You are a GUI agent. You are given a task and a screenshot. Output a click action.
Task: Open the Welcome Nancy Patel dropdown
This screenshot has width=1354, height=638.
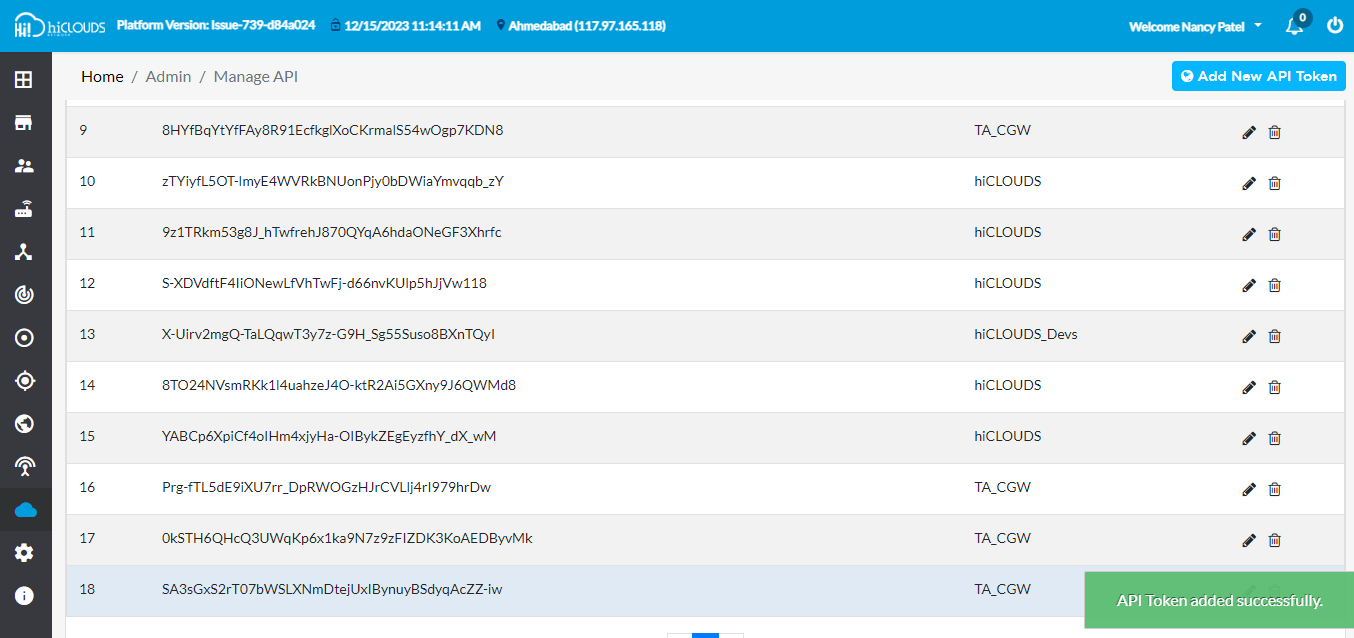[1195, 27]
